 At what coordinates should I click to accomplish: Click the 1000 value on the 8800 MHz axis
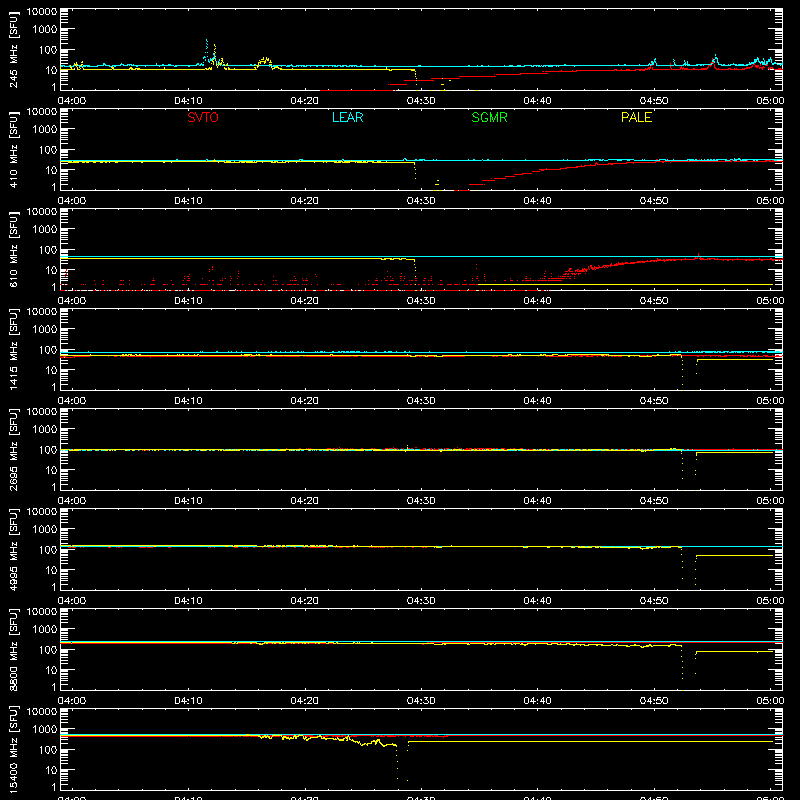45,629
